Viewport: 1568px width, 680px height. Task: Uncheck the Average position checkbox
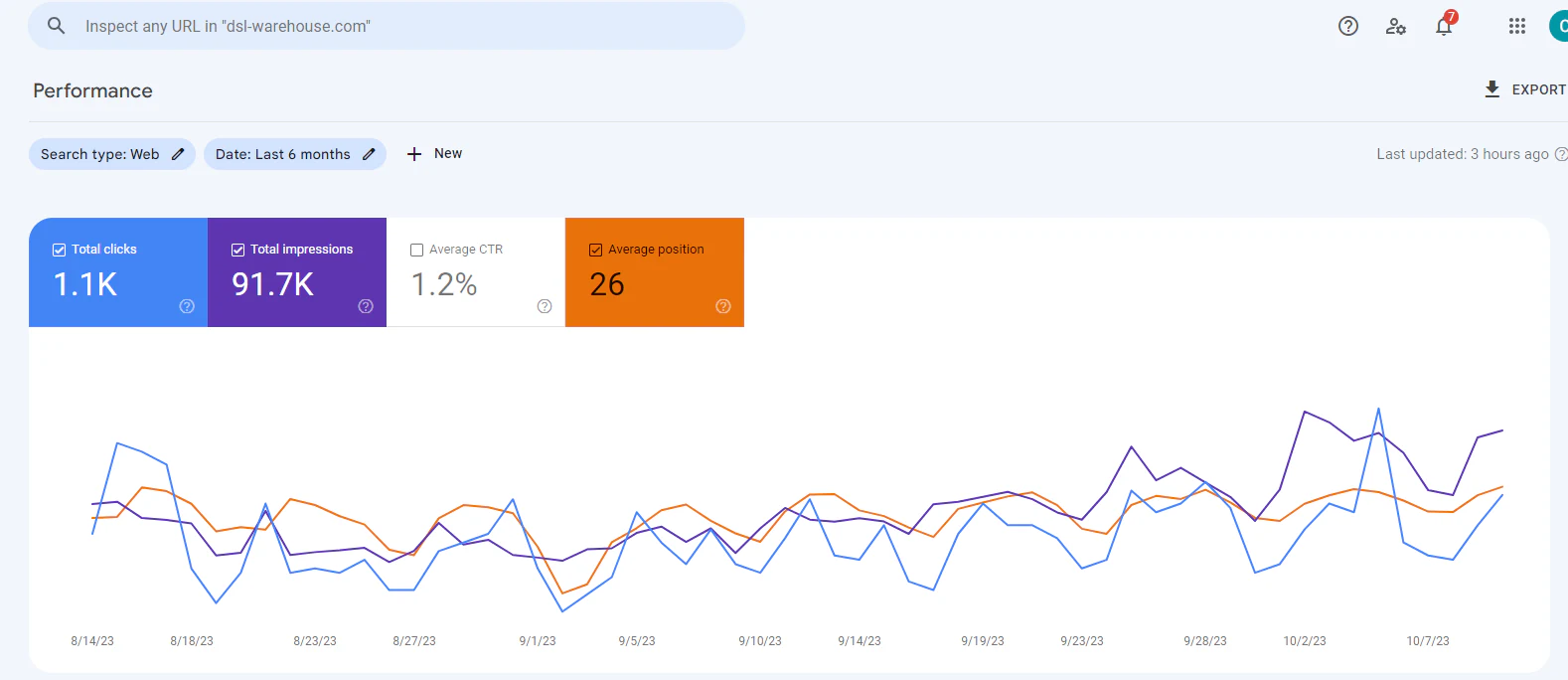click(x=595, y=250)
